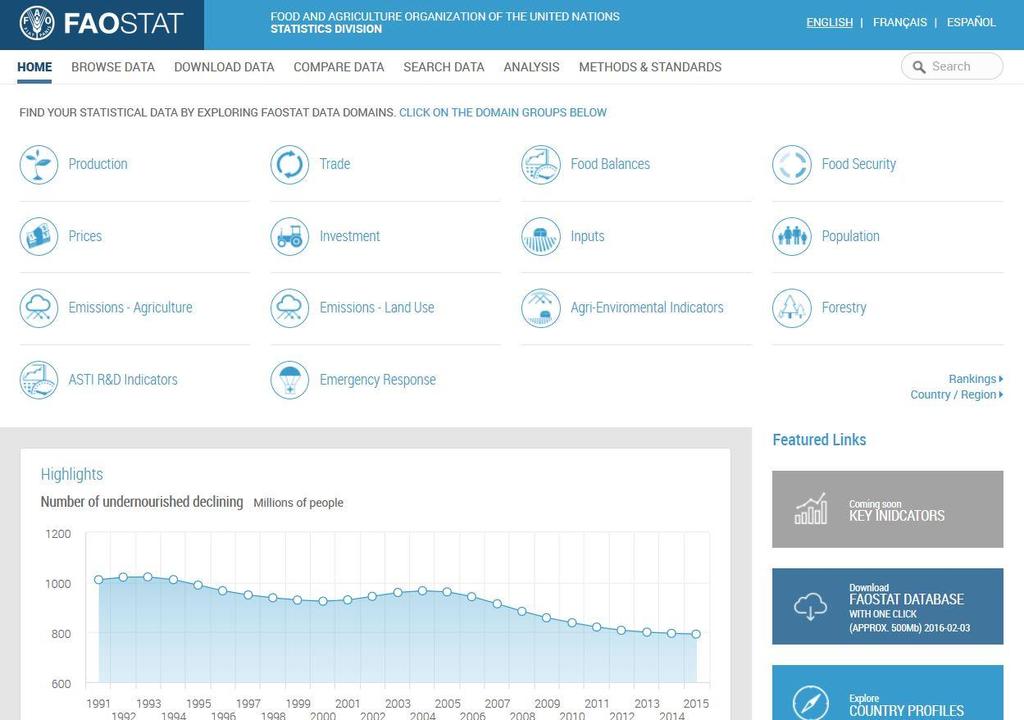The width and height of the screenshot is (1024, 720).
Task: Click the 1991 data point on chart
Action: 99,580
